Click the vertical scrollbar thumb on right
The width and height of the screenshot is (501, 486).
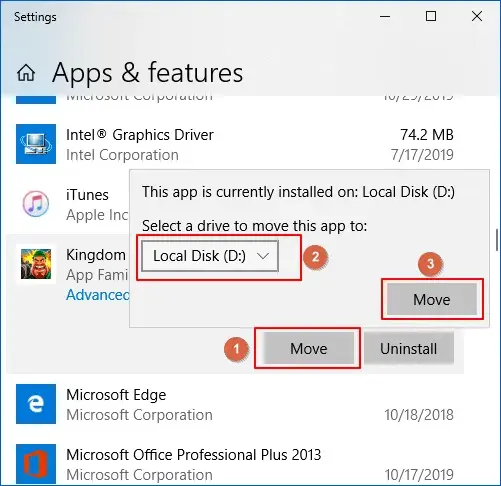(x=497, y=240)
